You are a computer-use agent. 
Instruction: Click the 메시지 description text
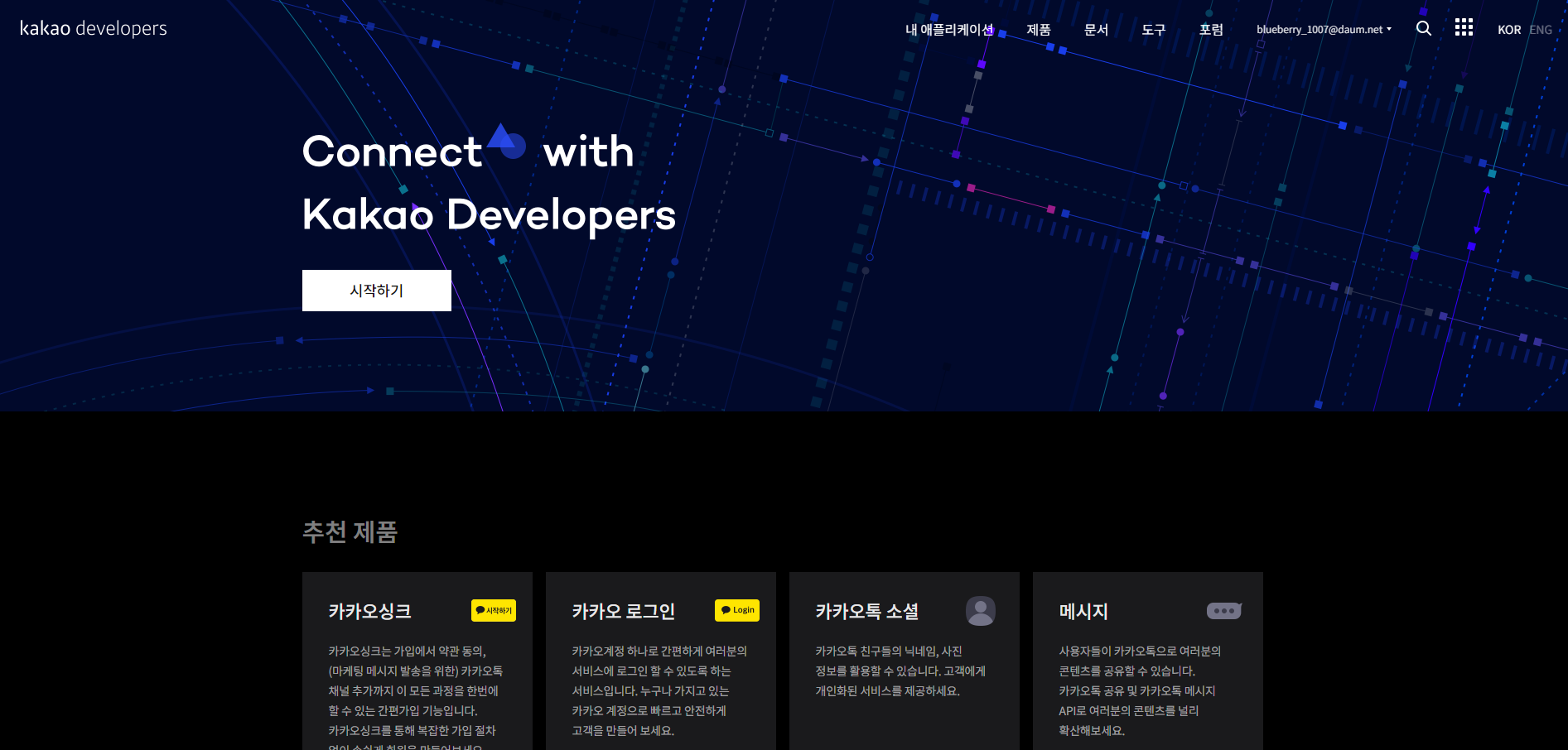[1140, 690]
